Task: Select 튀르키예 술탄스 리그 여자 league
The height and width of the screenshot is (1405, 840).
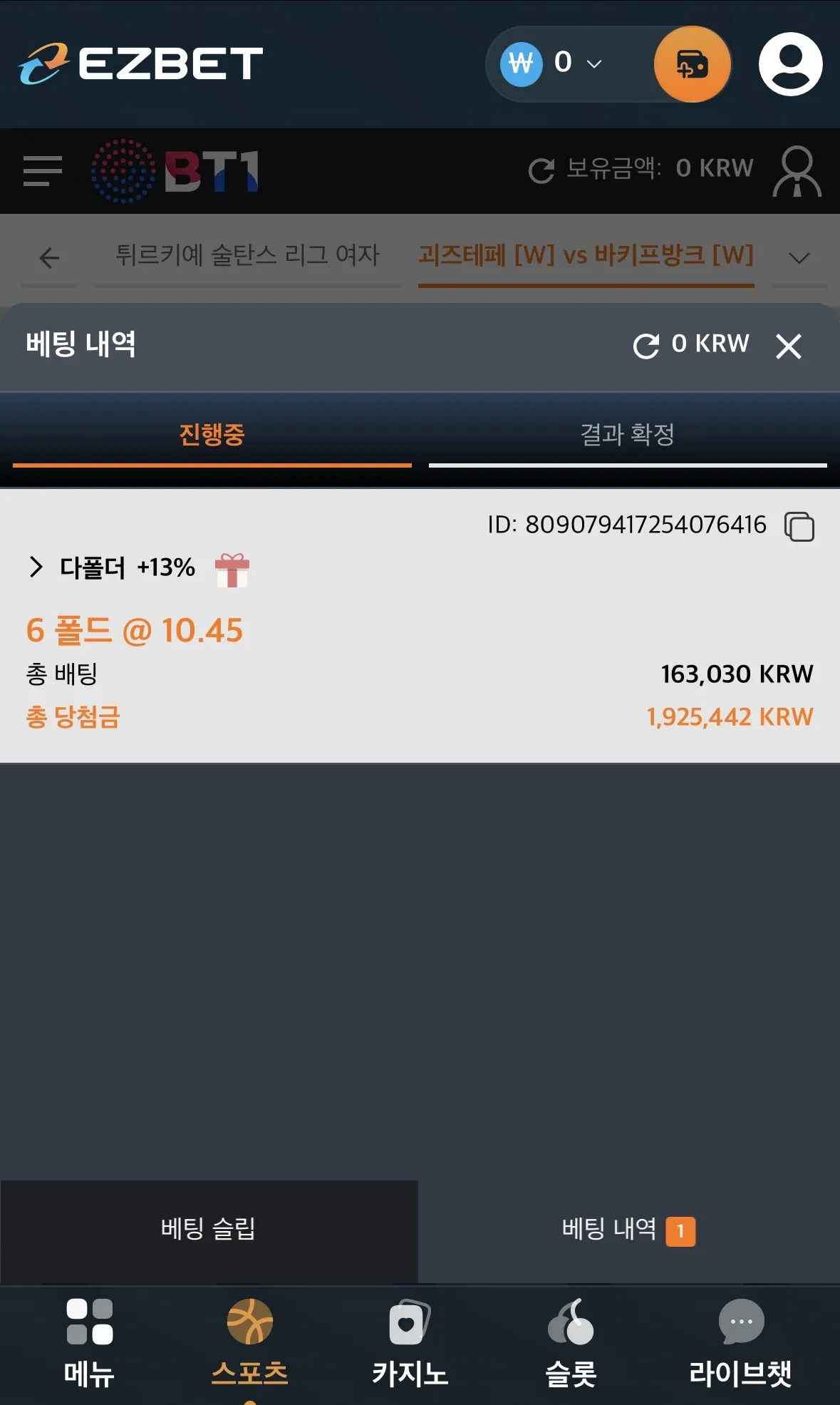Action: coord(247,254)
